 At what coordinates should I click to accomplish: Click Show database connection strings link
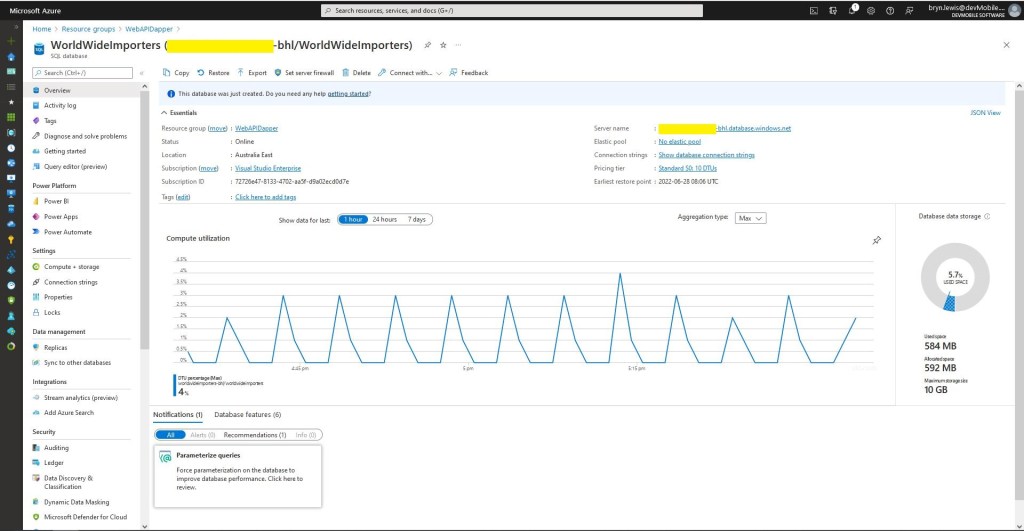706,155
